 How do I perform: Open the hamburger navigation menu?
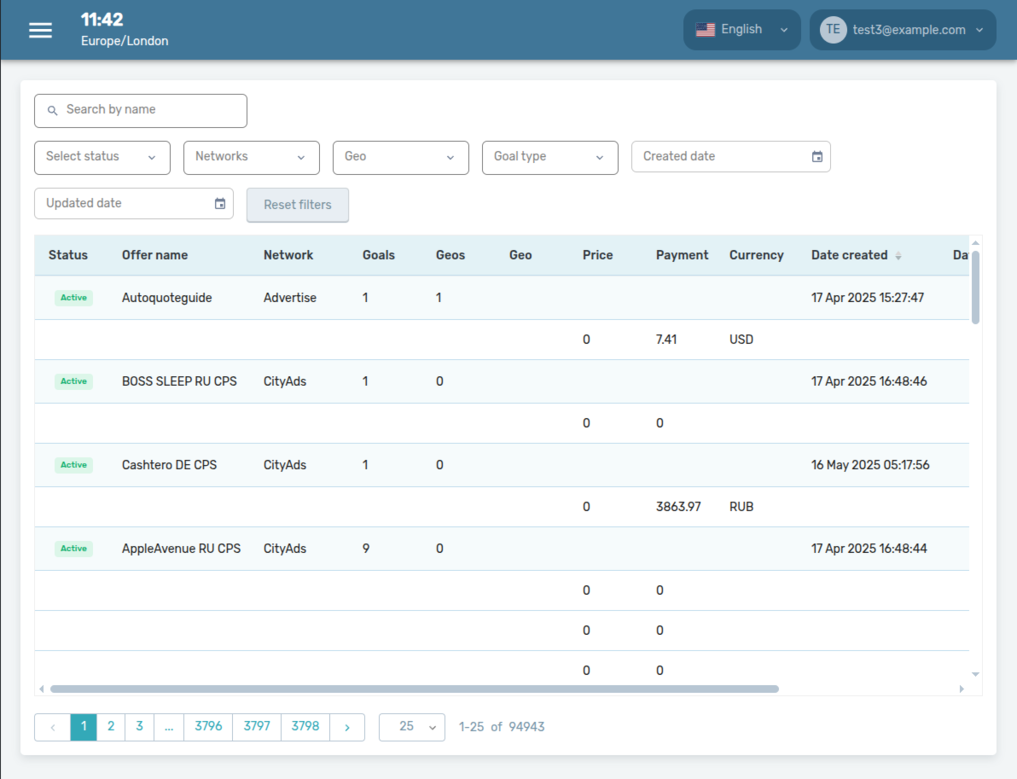coord(40,30)
